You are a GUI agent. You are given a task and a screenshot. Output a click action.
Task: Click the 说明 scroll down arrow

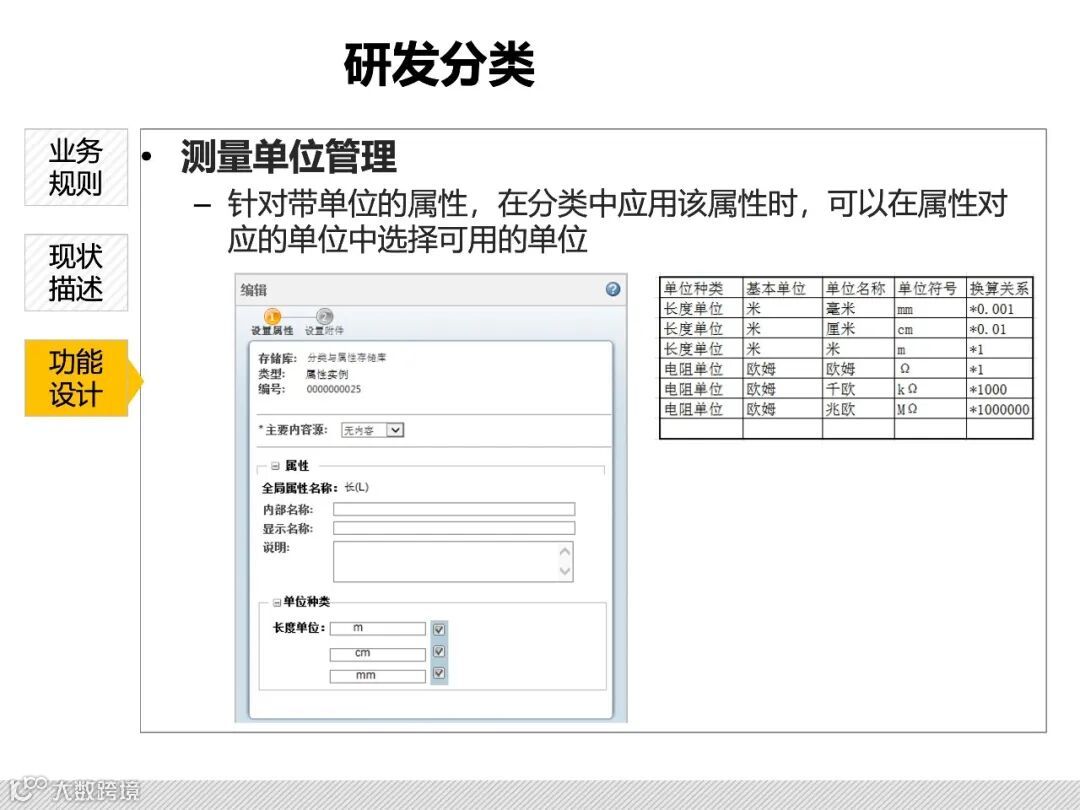coord(565,571)
